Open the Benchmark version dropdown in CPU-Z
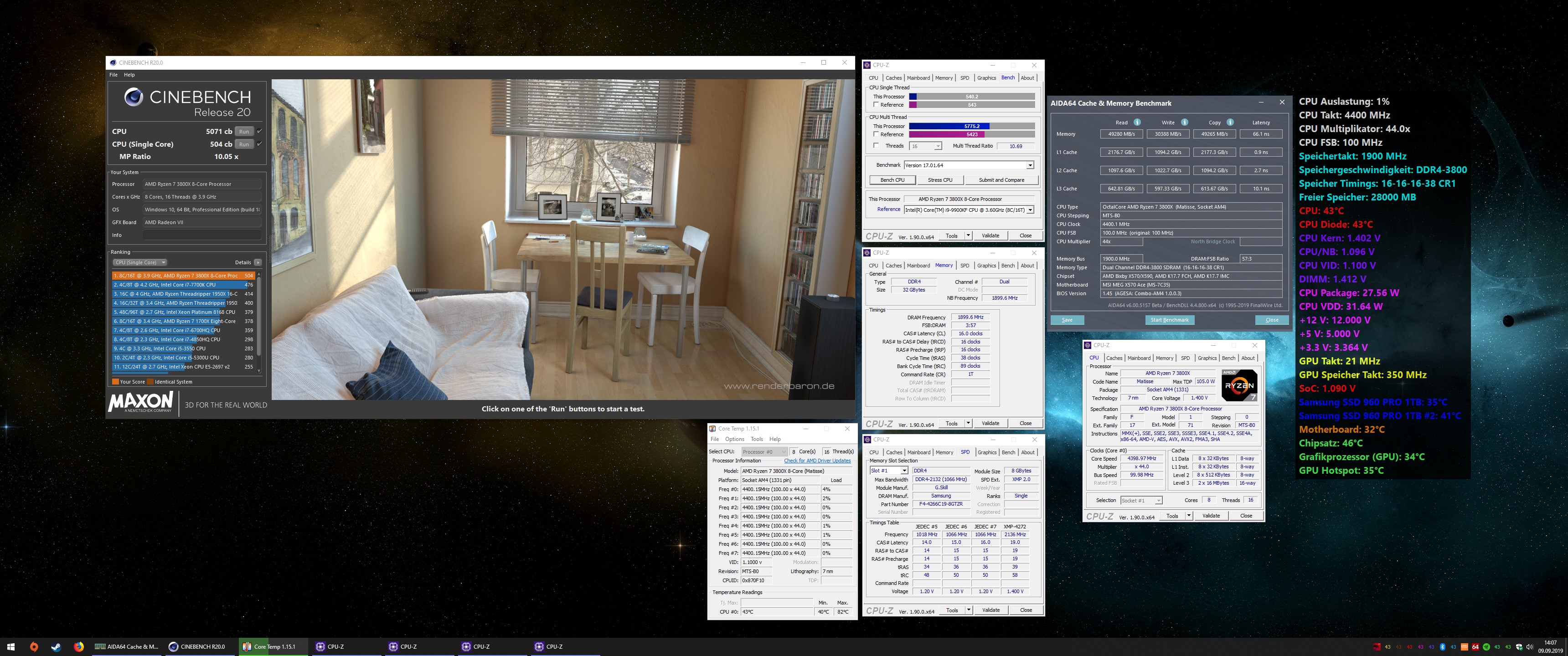Screen dimensions: 1568x656 (x=1030, y=165)
